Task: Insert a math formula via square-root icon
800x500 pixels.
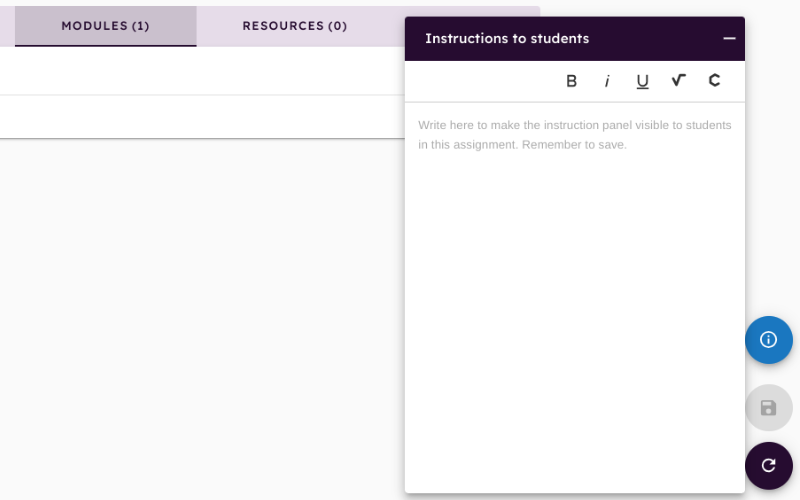Action: pos(679,81)
